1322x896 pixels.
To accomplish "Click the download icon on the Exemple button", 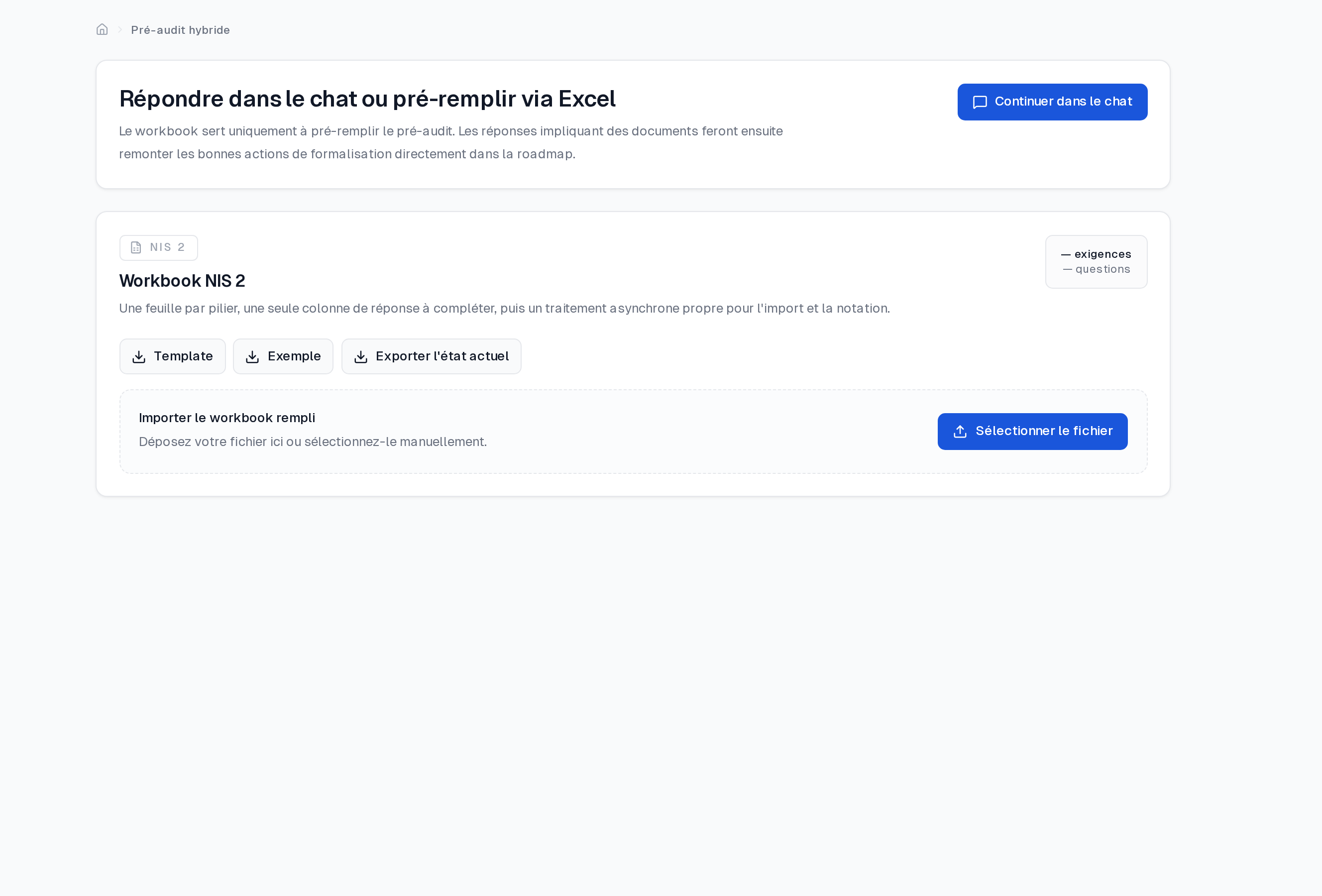I will [x=252, y=356].
